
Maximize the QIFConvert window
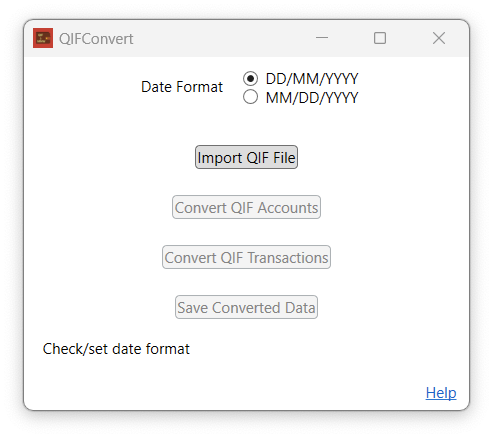tap(380, 38)
